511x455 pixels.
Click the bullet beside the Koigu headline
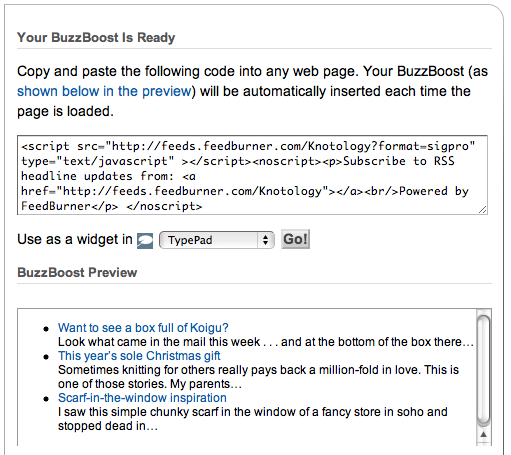click(x=46, y=329)
